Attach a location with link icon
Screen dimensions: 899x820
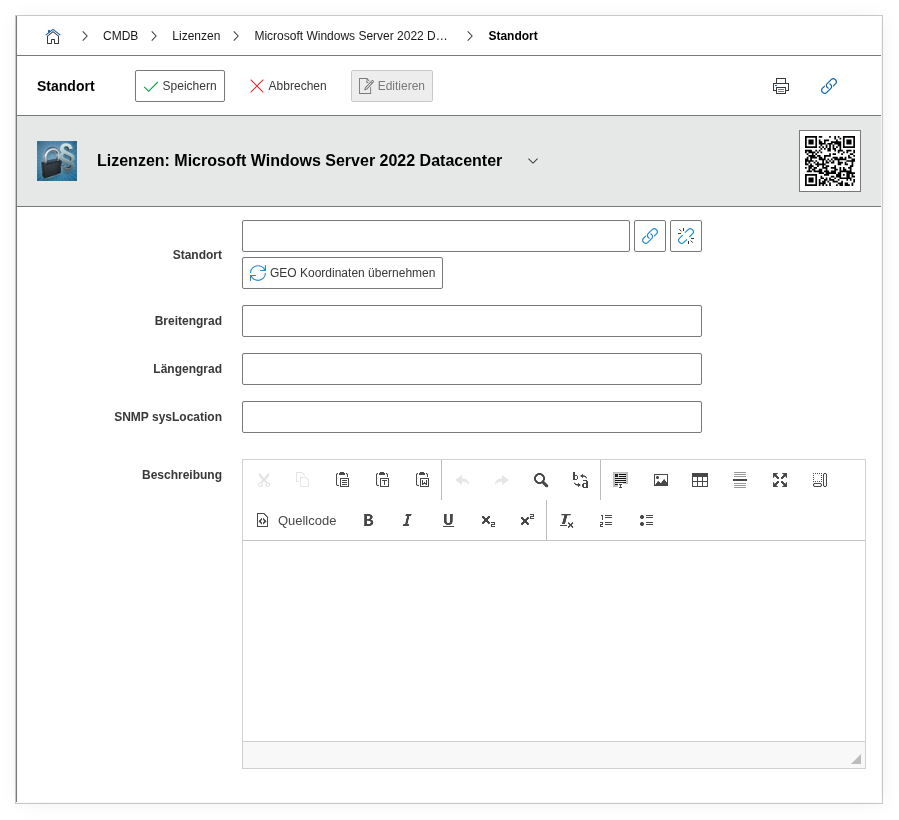[x=650, y=236]
